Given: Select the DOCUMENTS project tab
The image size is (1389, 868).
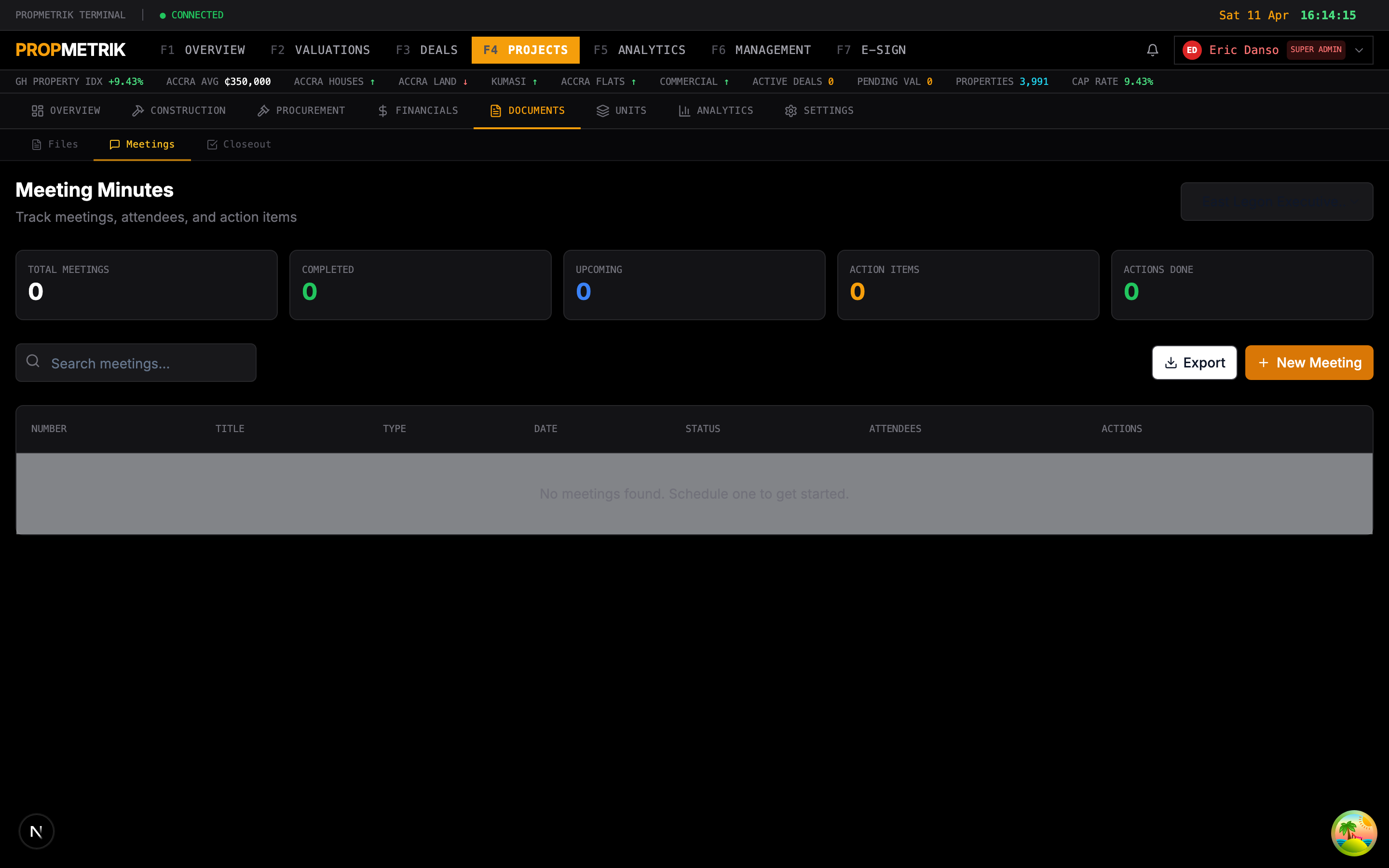Looking at the screenshot, I should [x=527, y=111].
